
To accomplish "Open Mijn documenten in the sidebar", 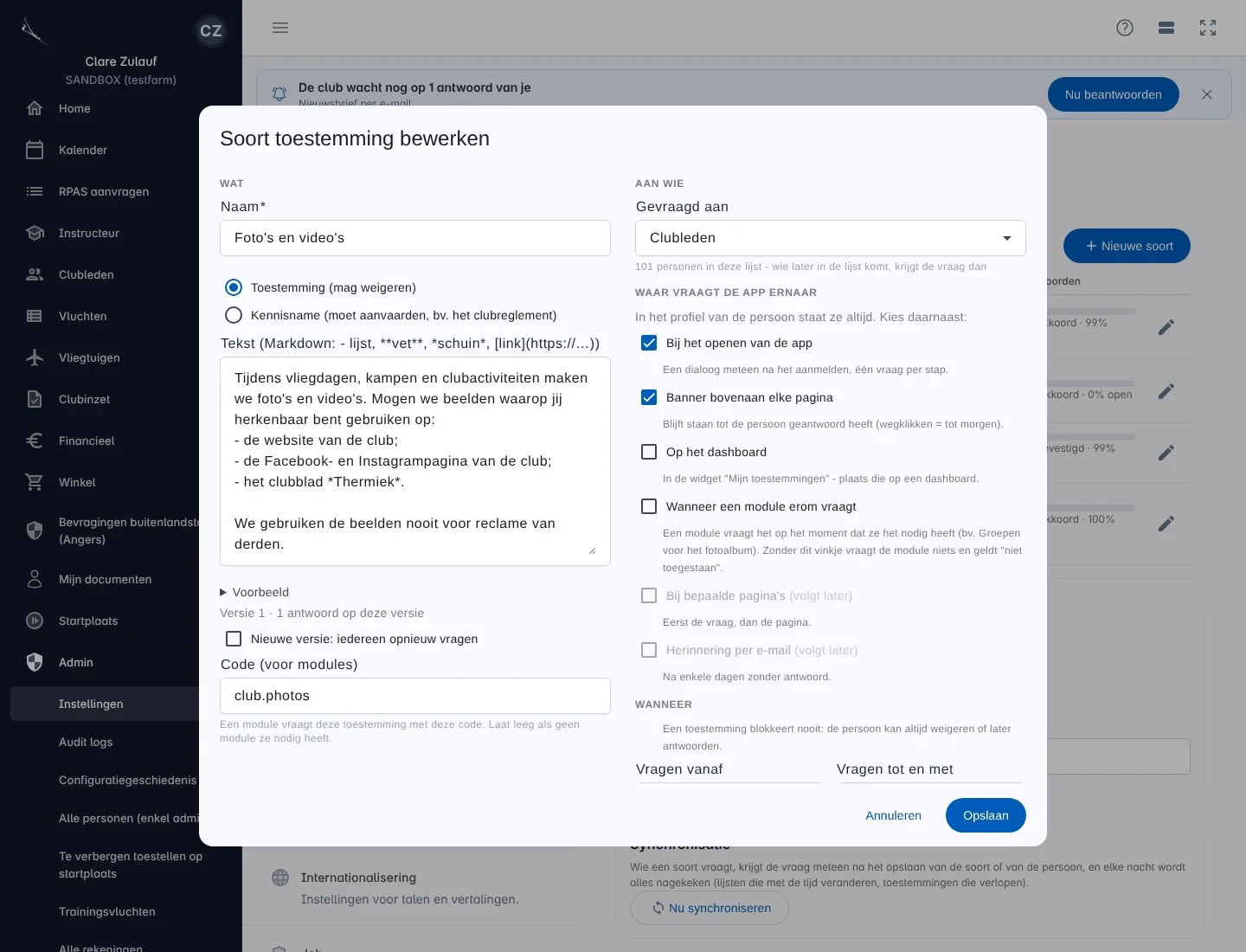I will pyautogui.click(x=105, y=579).
